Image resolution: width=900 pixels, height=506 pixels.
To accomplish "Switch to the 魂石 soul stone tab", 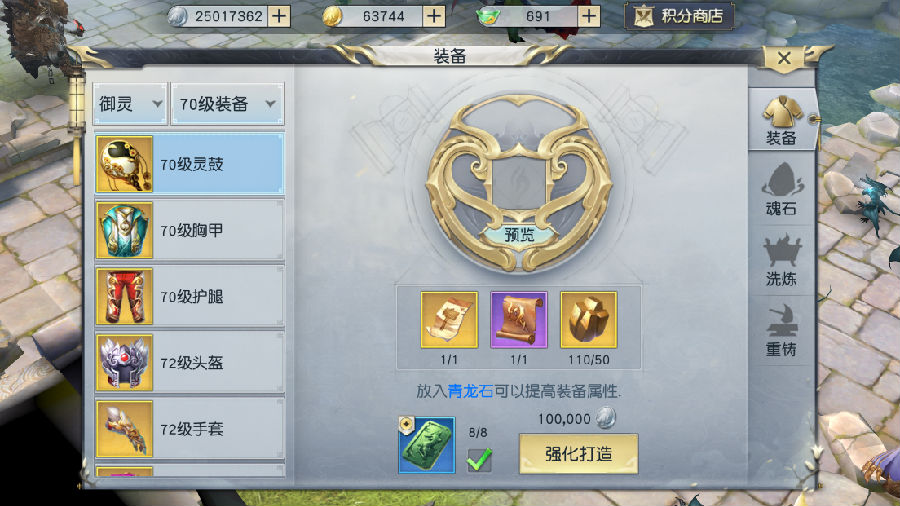I will (x=781, y=190).
